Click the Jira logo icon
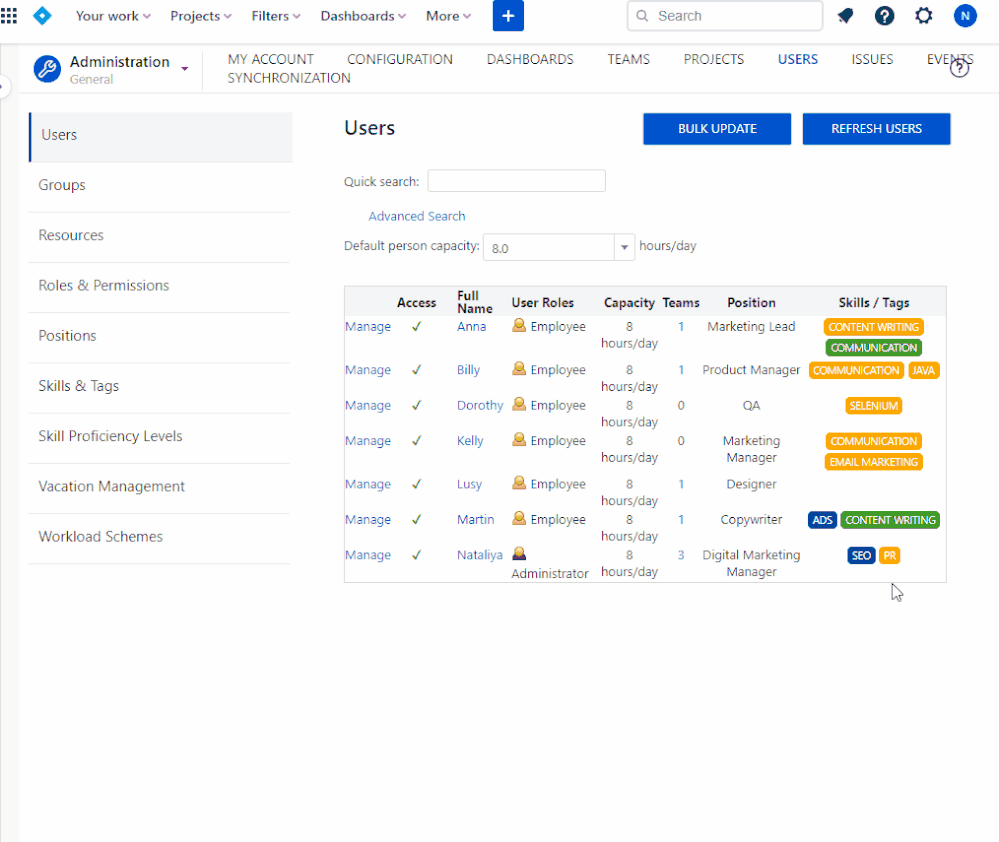Image resolution: width=999 pixels, height=842 pixels. (x=42, y=15)
